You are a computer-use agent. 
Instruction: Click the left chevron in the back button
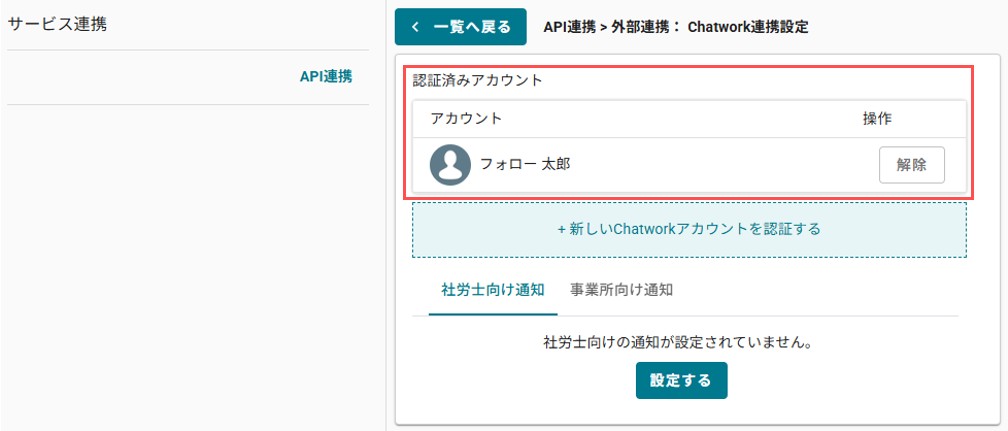click(x=415, y=27)
